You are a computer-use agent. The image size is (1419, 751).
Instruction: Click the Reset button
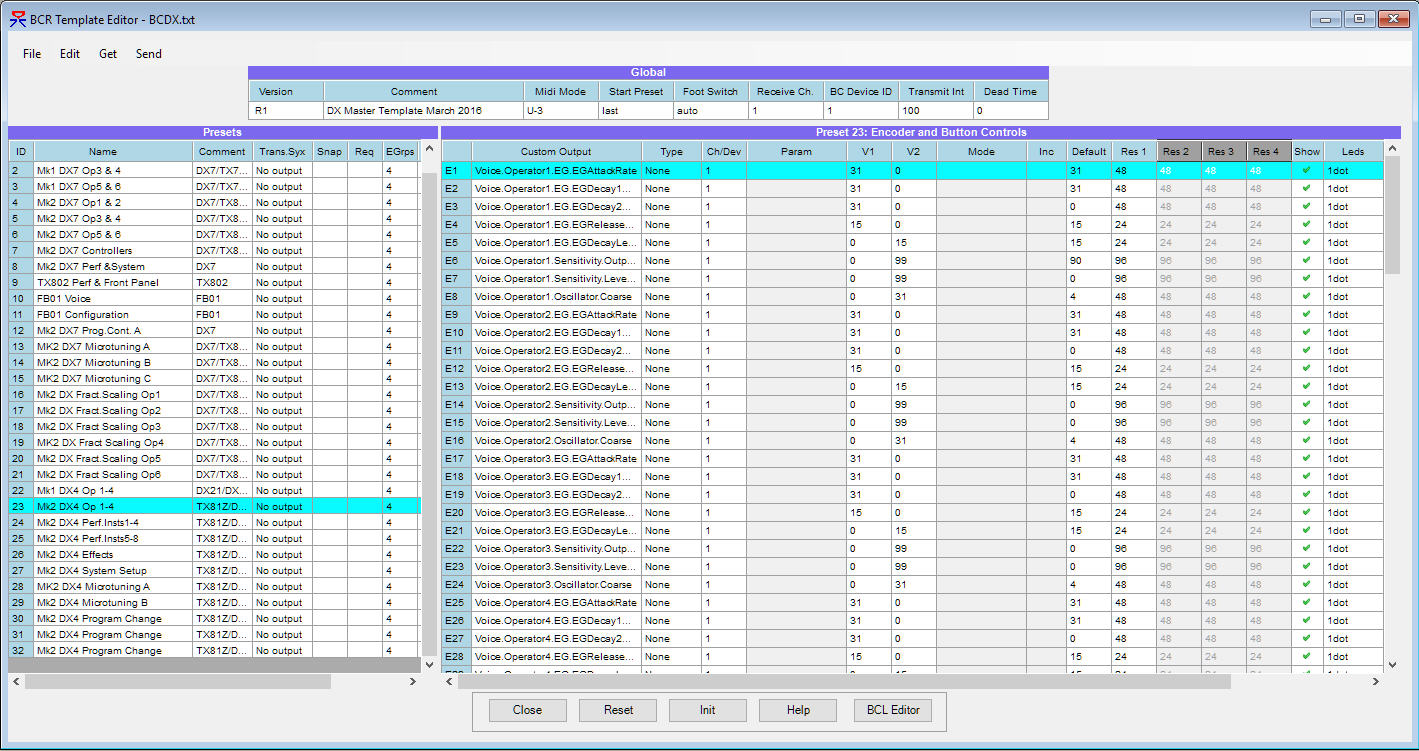pos(618,710)
